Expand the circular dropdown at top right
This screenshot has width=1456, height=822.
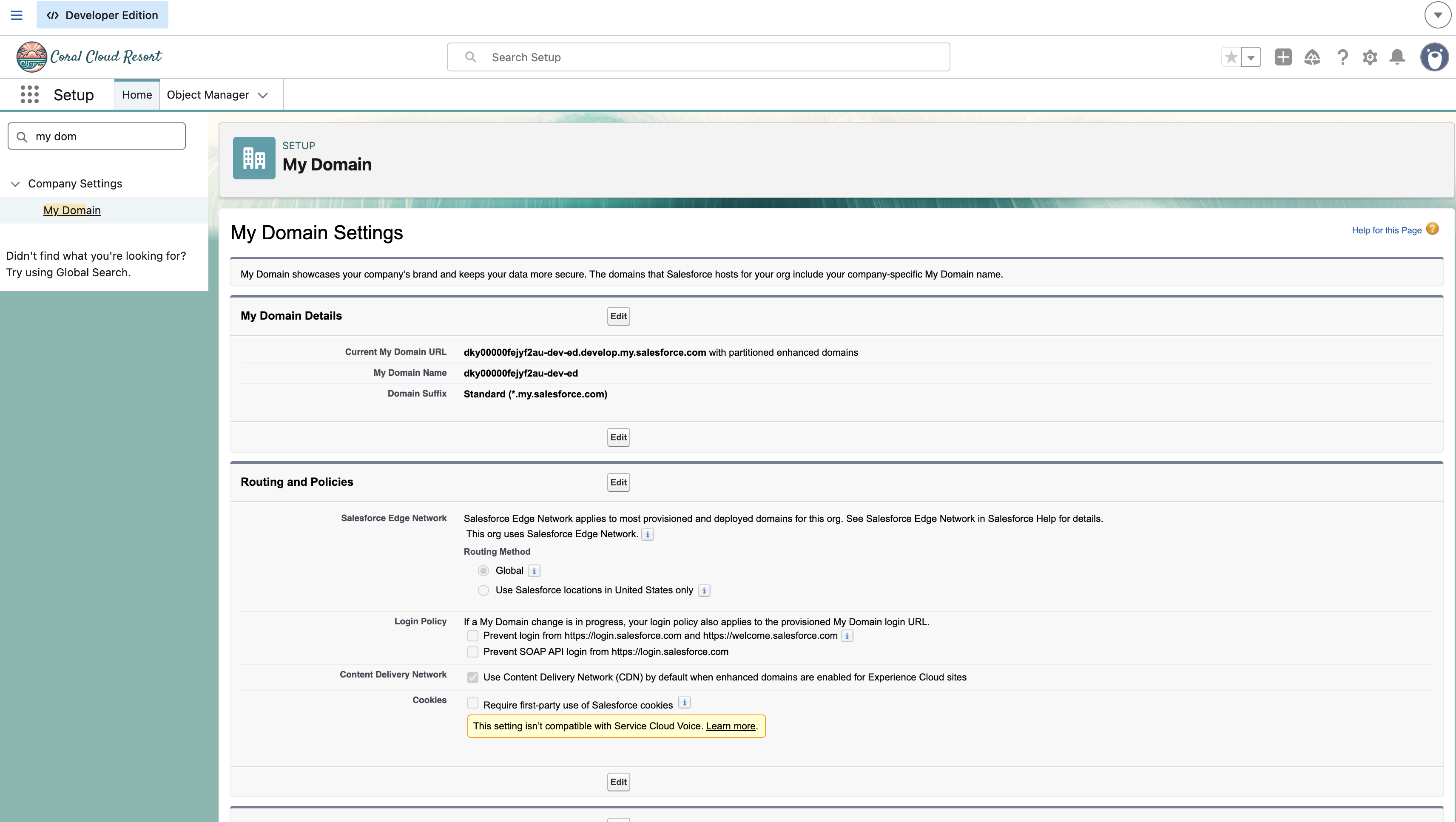(x=1437, y=15)
